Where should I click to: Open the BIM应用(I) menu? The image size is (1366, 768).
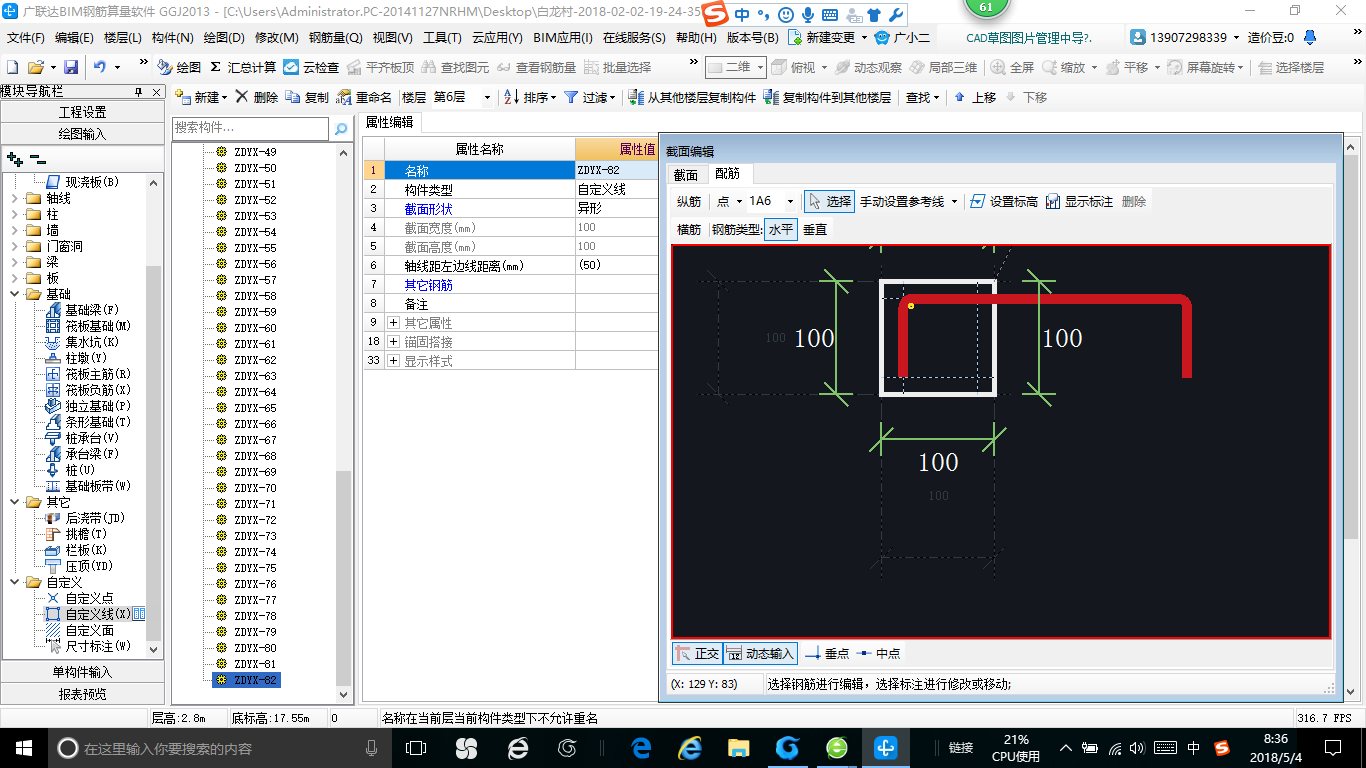563,38
